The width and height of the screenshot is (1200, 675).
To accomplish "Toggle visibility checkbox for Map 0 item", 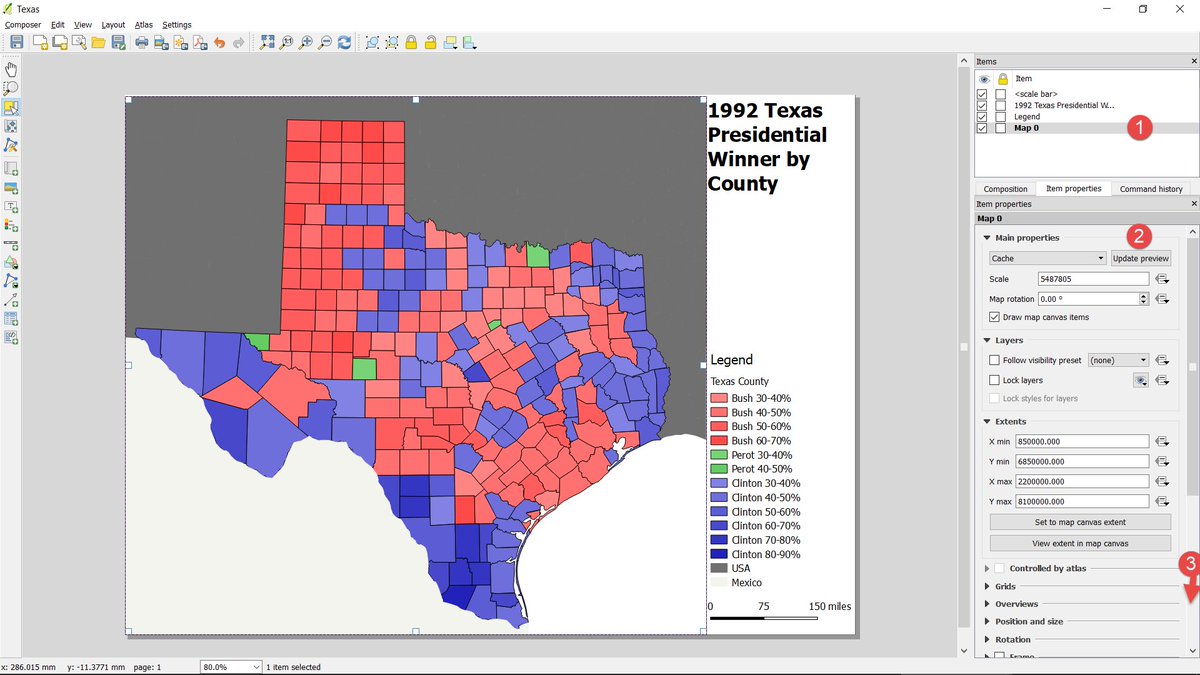I will (x=982, y=128).
